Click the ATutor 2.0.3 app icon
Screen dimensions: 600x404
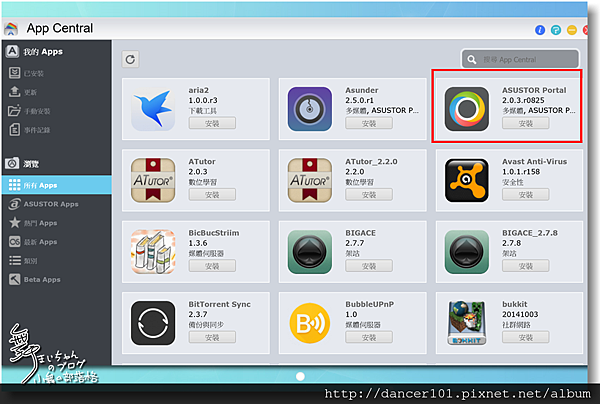click(x=153, y=180)
